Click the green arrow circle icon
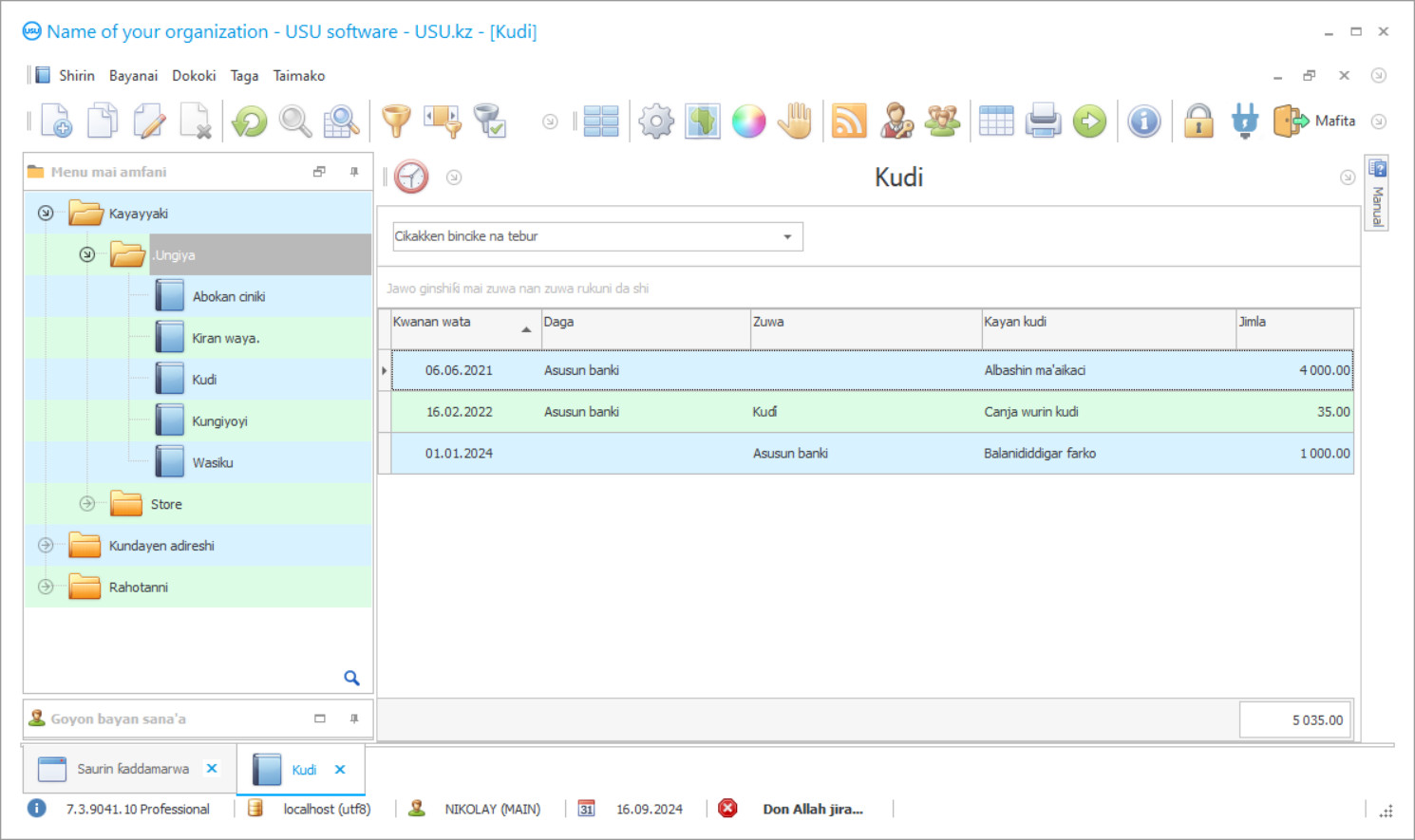Screen dimensions: 1415x840 tap(1089, 121)
